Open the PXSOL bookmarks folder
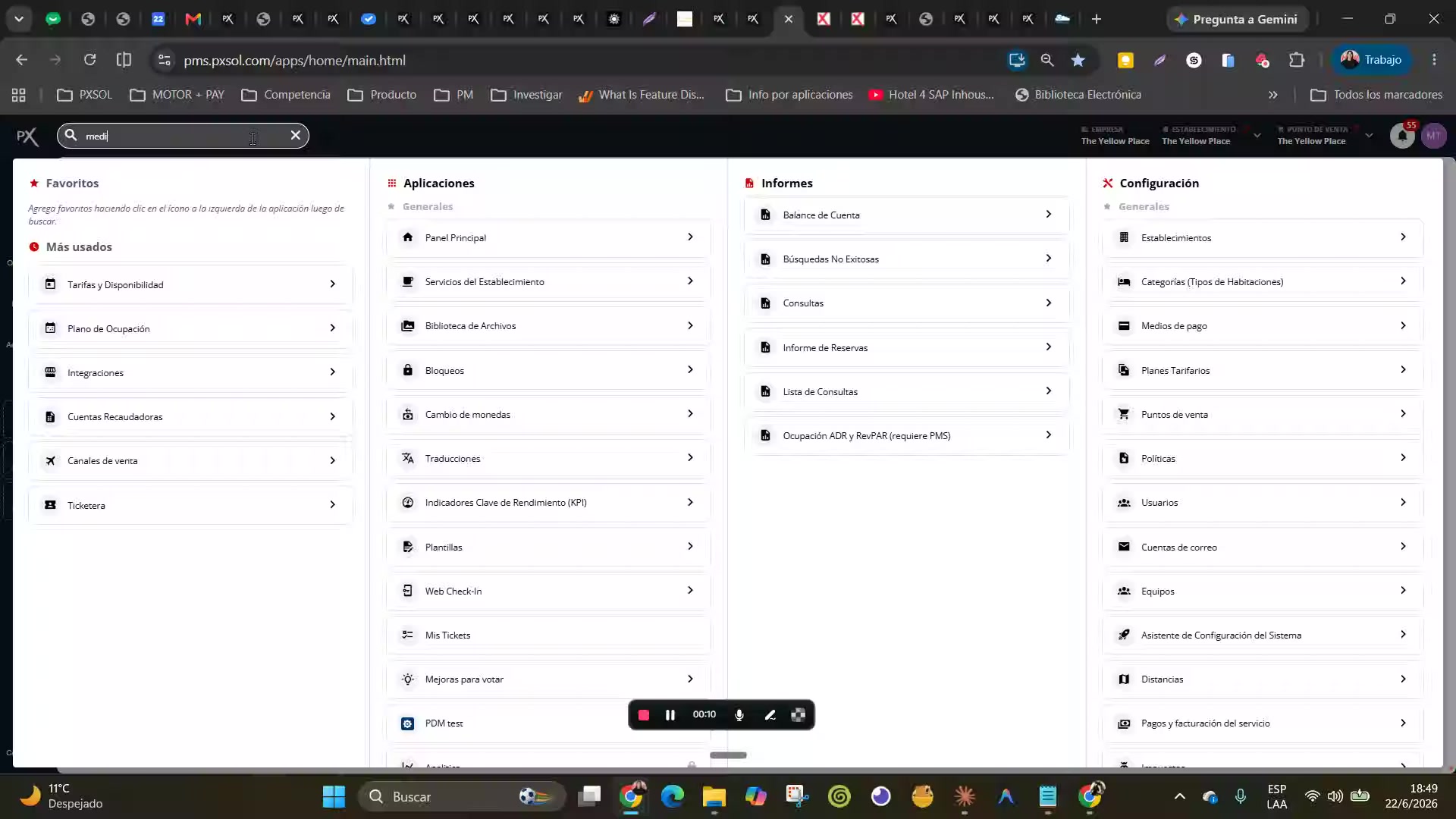The image size is (1456, 819). (85, 95)
